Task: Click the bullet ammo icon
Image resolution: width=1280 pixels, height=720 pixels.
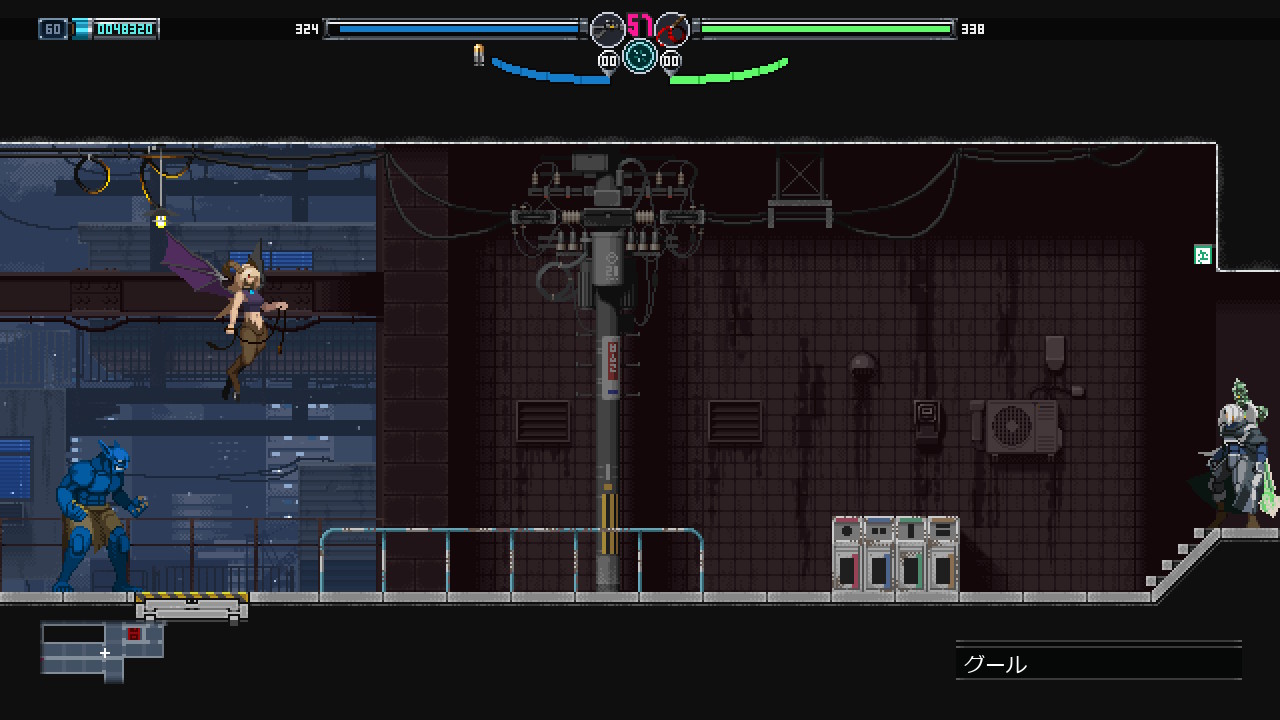Action: [479, 55]
